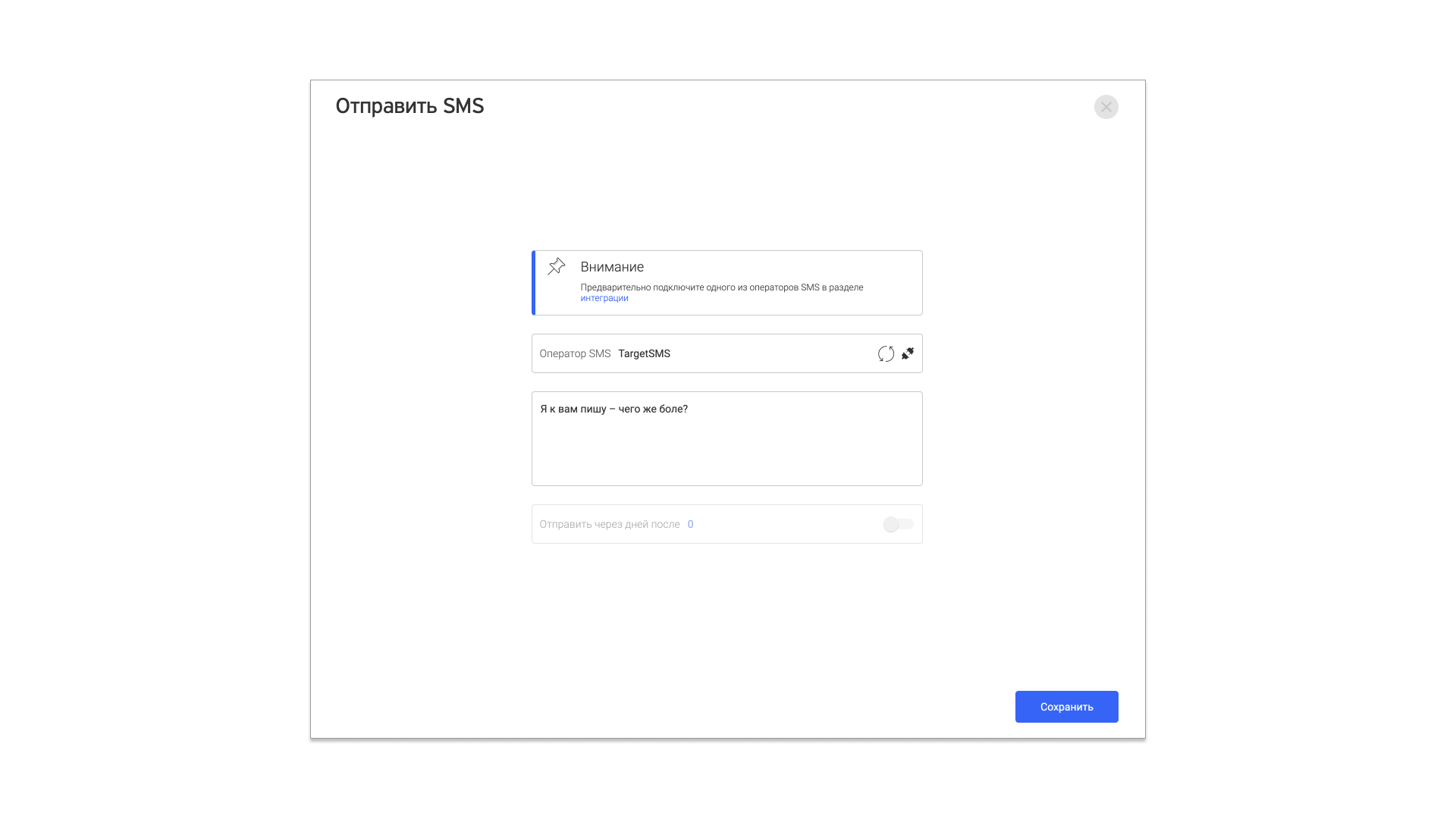Screen dimensions: 1456x819
Task: Click blank area inside operator field
Action: pos(773,353)
